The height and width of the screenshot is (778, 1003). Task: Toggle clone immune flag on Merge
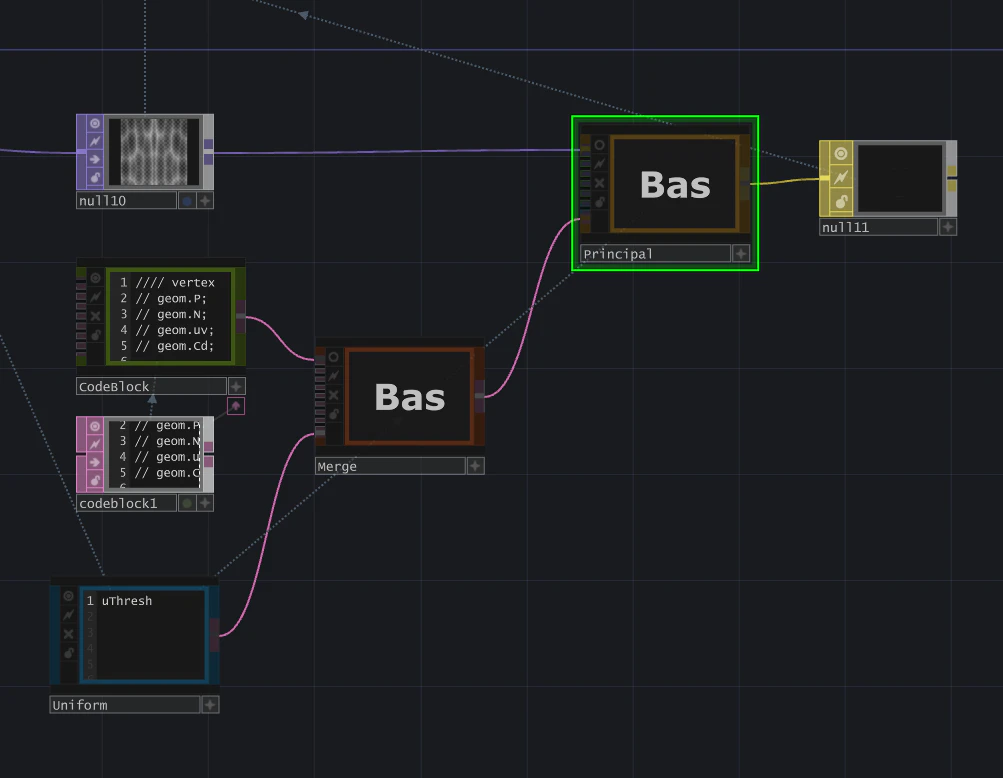click(x=333, y=376)
